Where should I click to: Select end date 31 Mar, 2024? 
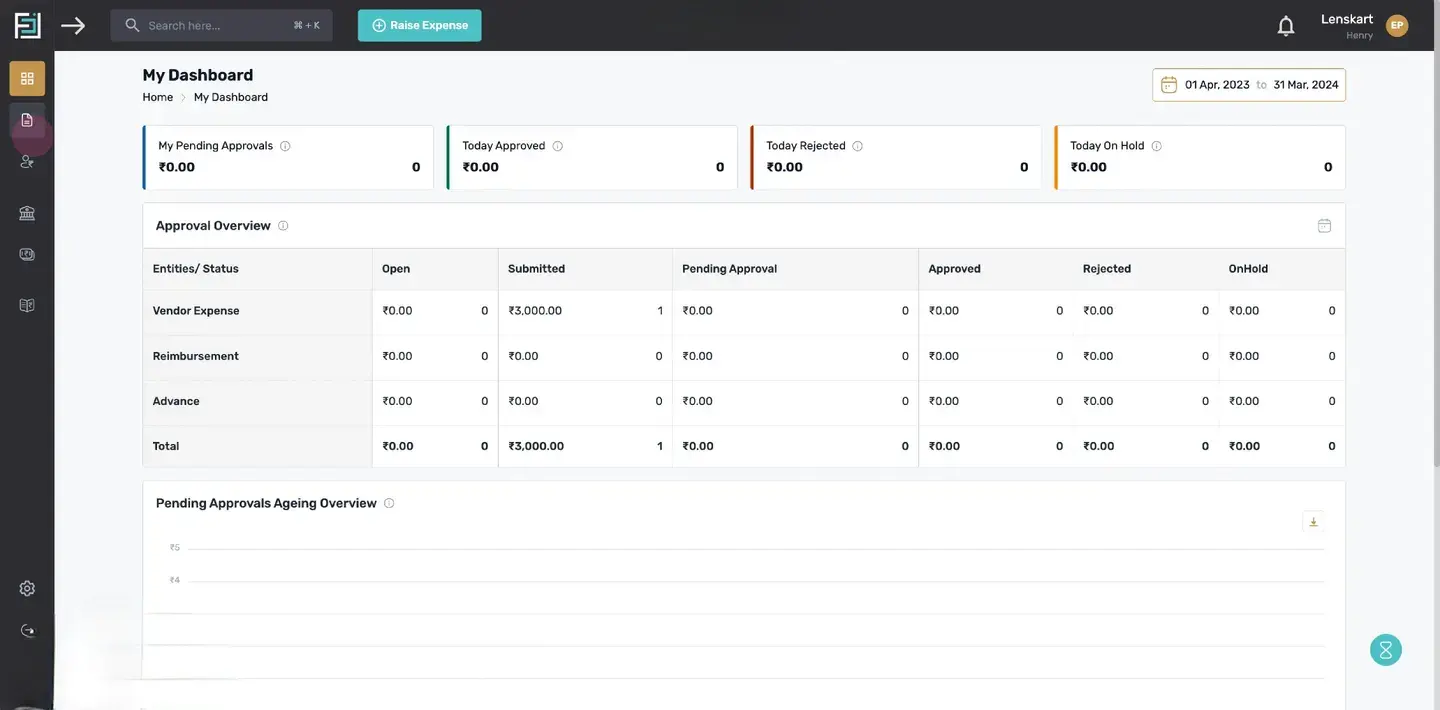pyautogui.click(x=1306, y=85)
